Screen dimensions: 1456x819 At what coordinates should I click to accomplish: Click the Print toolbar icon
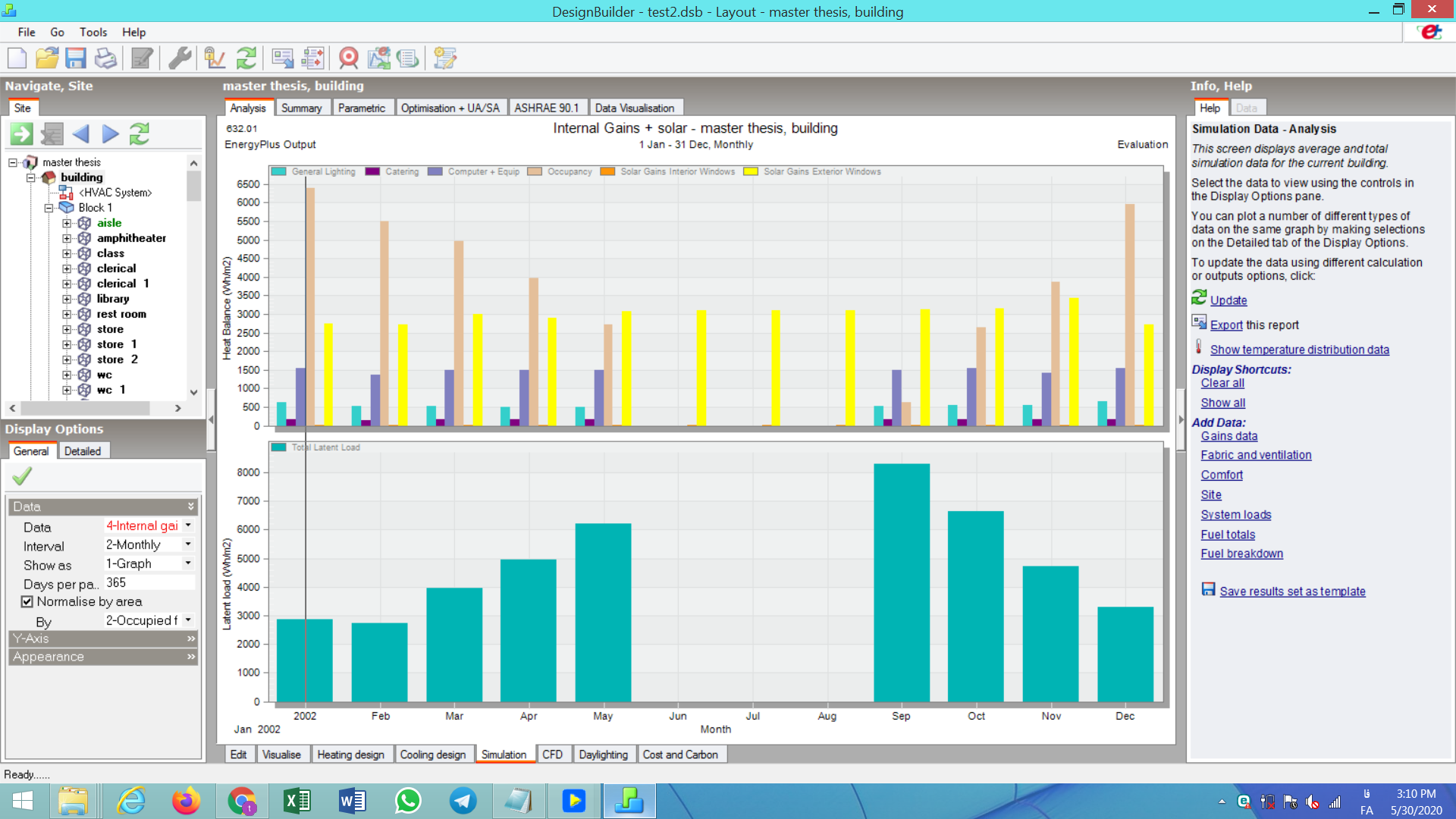[x=105, y=58]
